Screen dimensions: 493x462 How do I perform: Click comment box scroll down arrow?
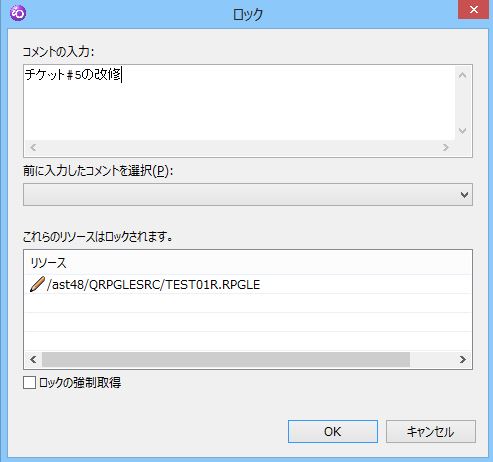pos(462,131)
